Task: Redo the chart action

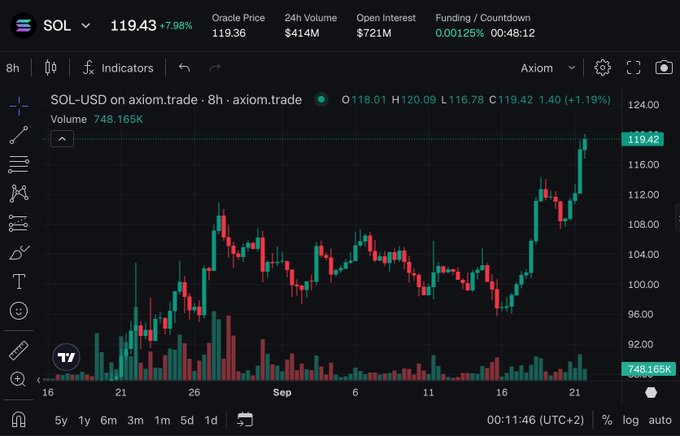Action: [x=215, y=68]
